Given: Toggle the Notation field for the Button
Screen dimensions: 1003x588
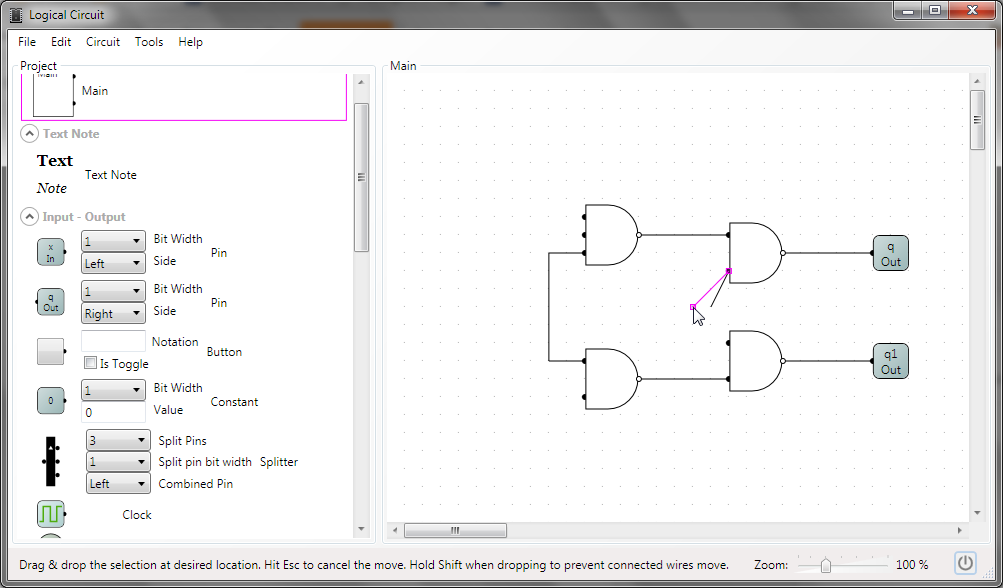Looking at the screenshot, I should click(x=111, y=340).
